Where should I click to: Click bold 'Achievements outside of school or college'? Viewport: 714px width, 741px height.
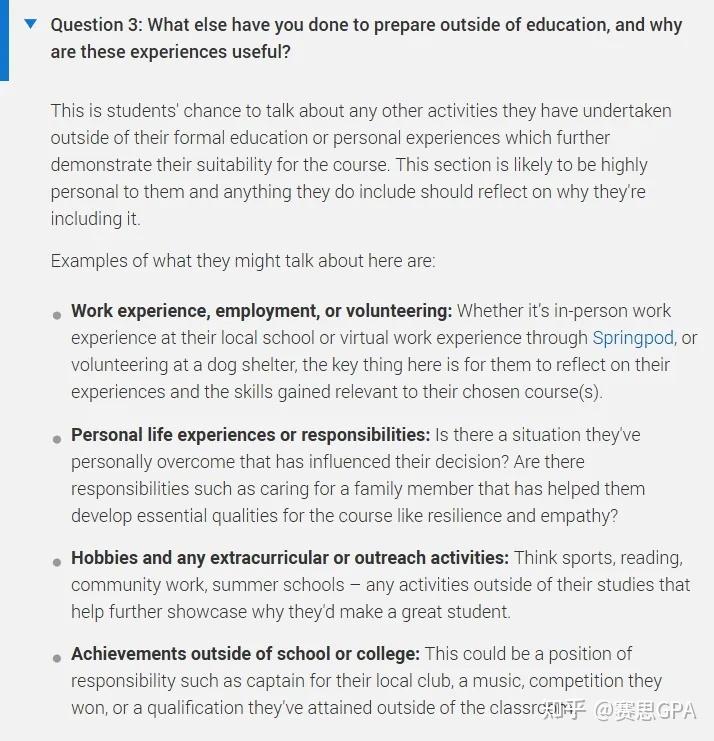[245, 654]
